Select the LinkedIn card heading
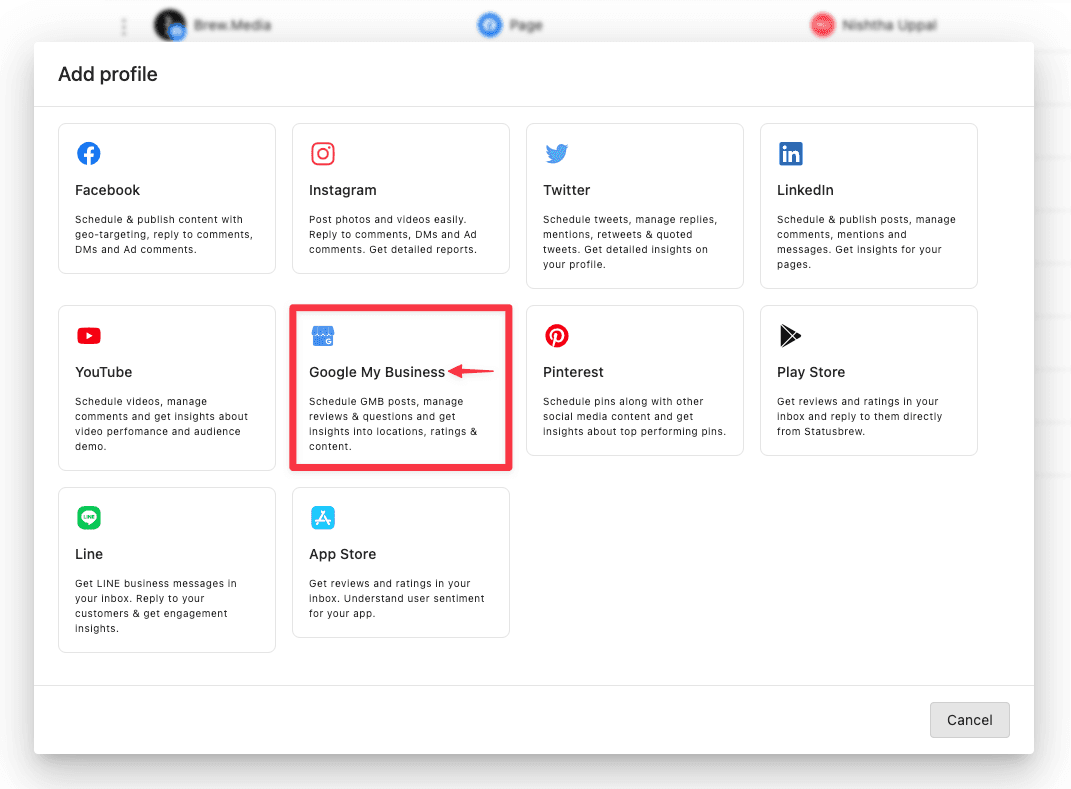Screen dimensions: 1071x789 805,190
